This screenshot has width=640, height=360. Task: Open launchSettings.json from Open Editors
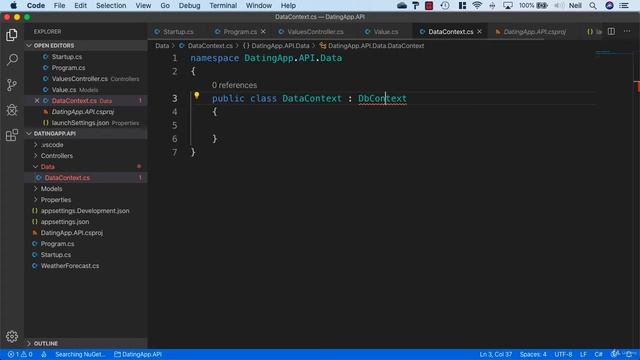coord(80,122)
